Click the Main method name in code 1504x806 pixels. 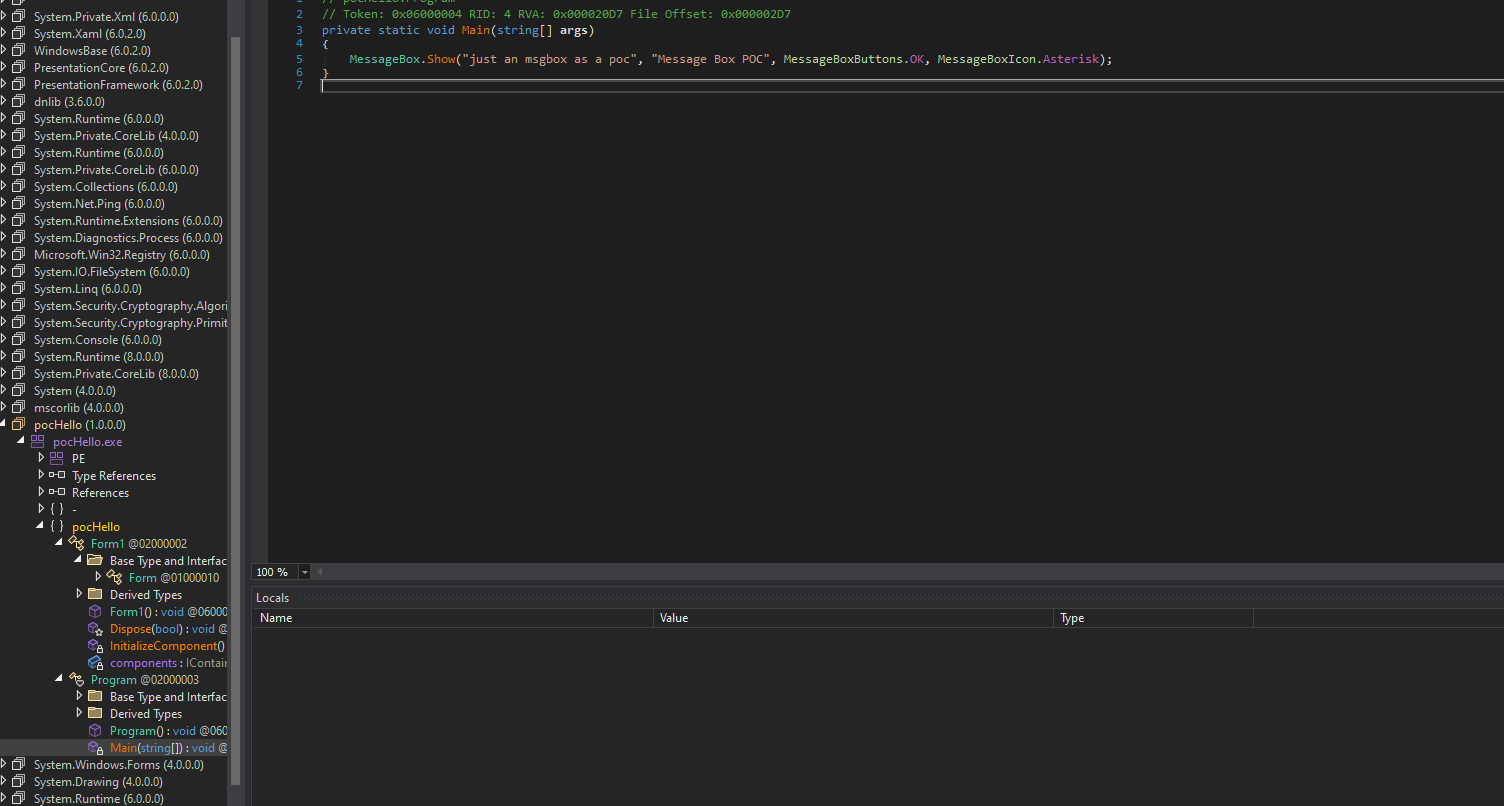point(475,30)
